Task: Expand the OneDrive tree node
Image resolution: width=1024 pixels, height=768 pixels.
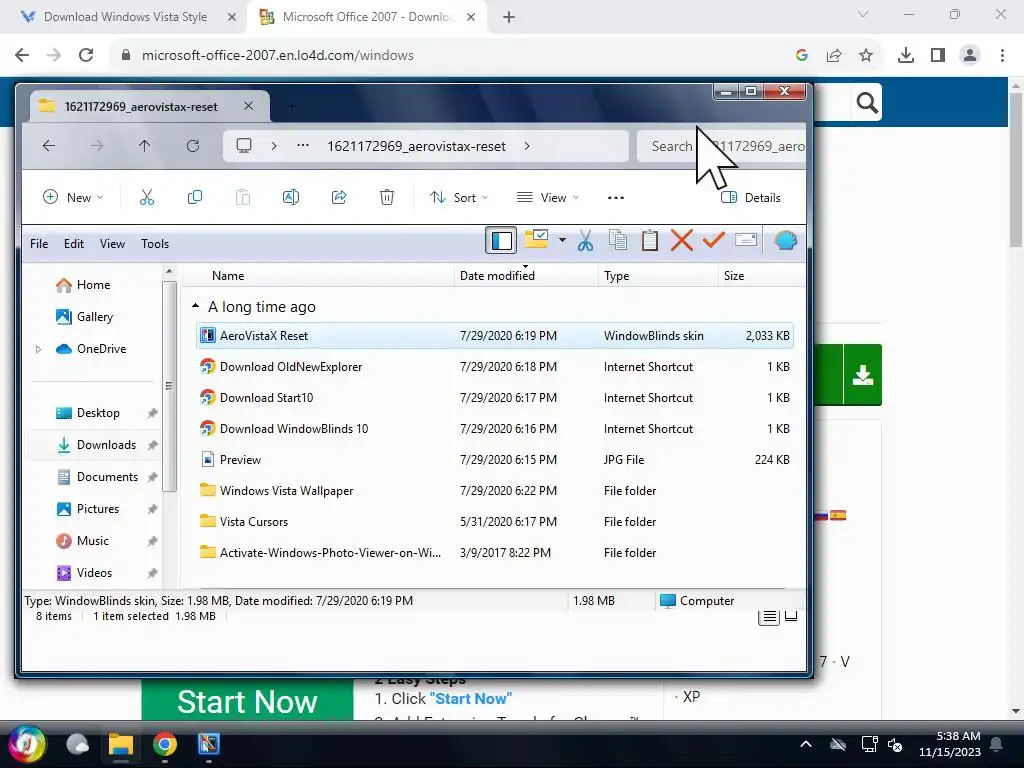Action: pyautogui.click(x=39, y=349)
